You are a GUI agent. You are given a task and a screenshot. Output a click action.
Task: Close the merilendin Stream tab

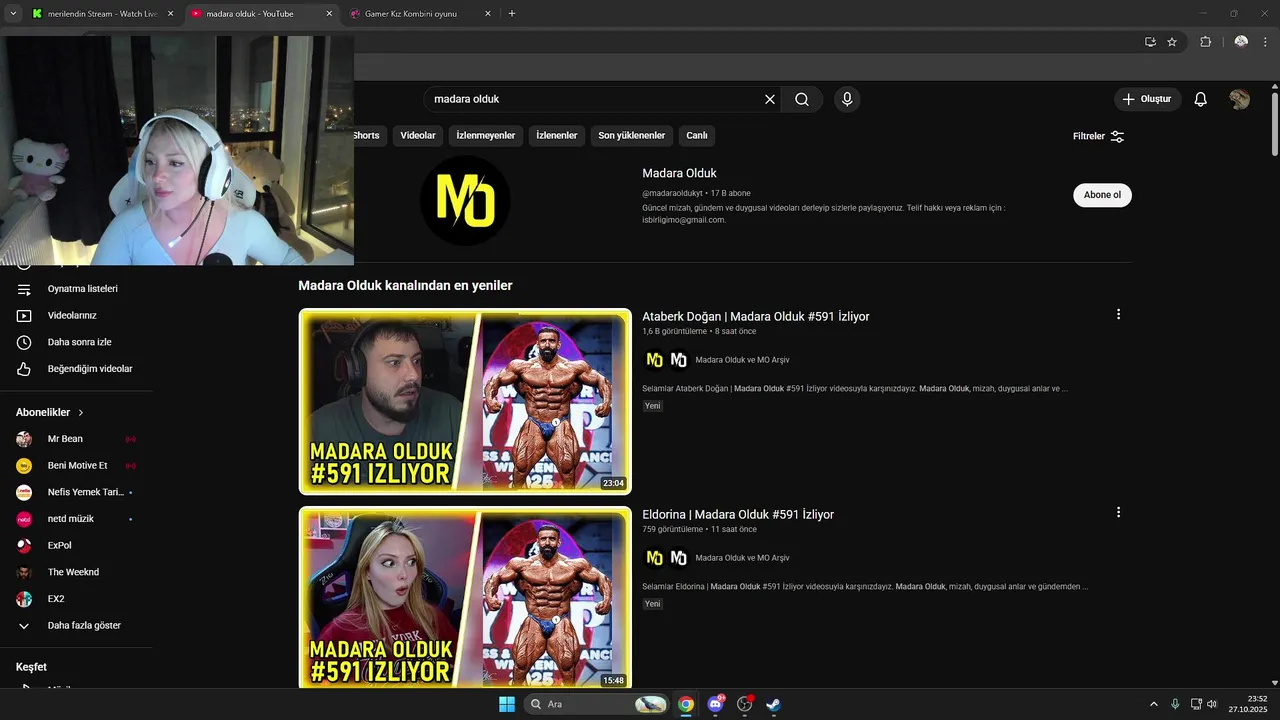click(x=170, y=14)
